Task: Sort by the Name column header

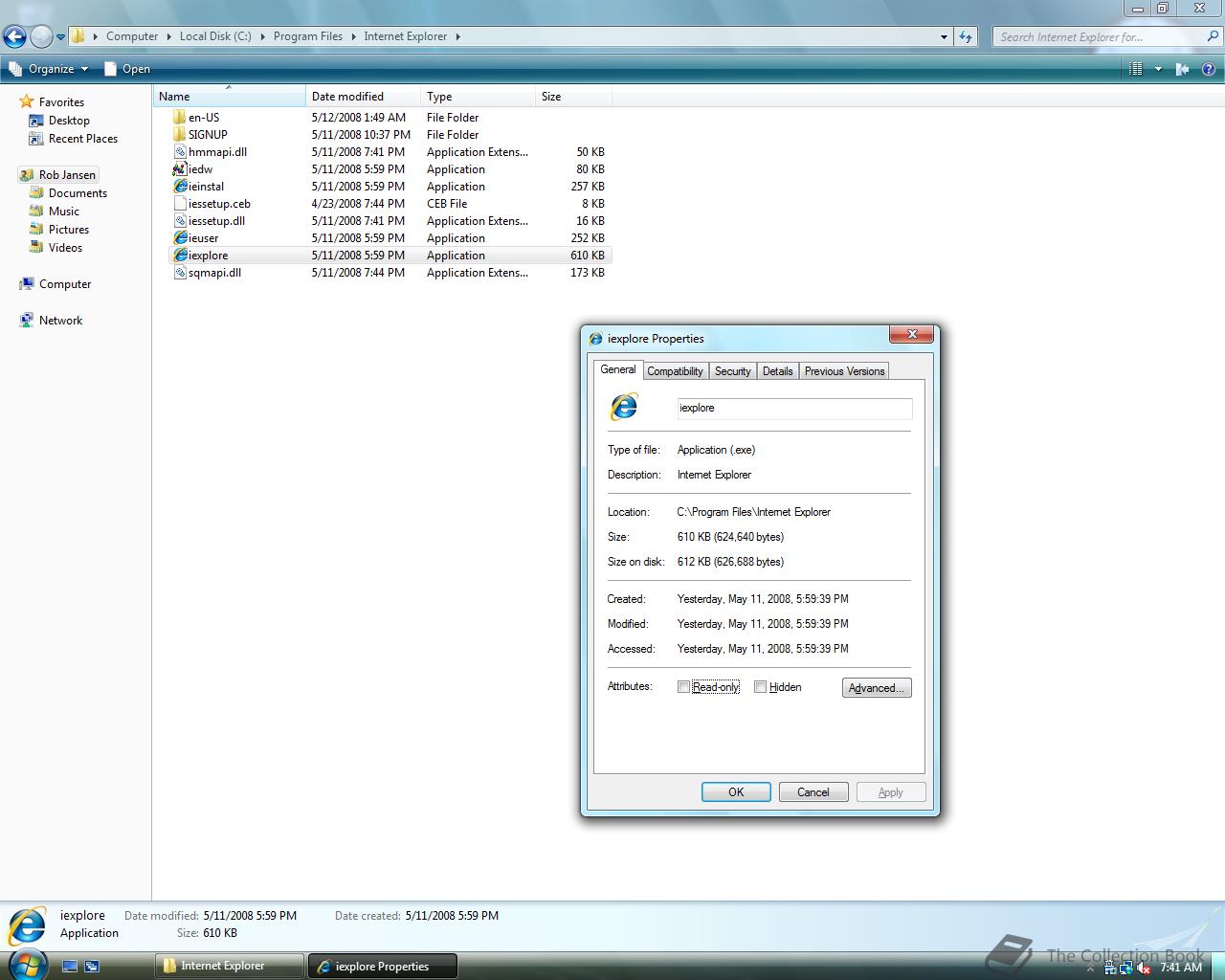Action: [229, 97]
